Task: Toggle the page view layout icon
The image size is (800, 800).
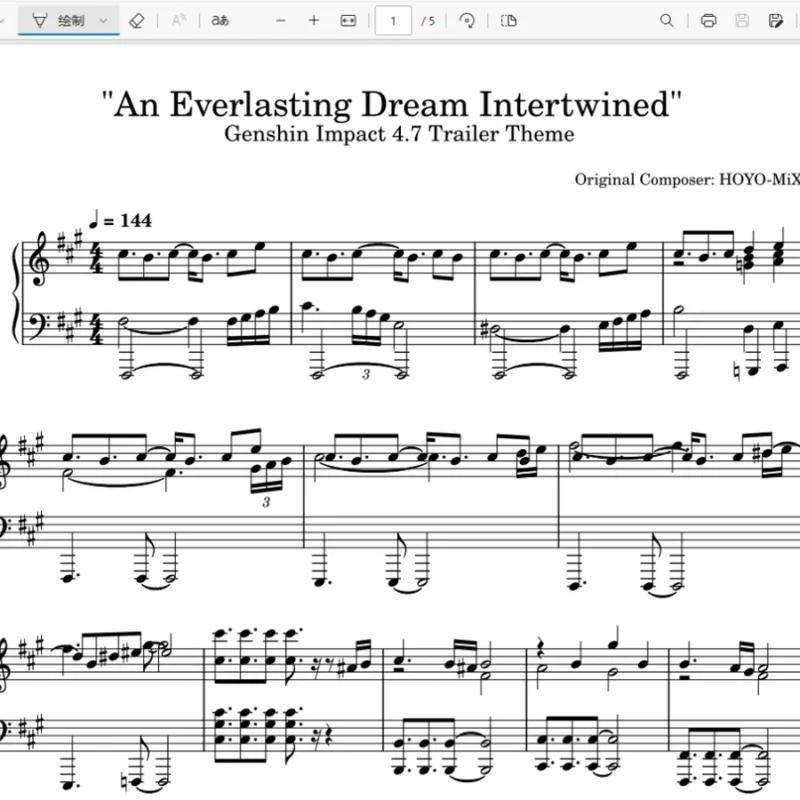Action: (x=509, y=21)
